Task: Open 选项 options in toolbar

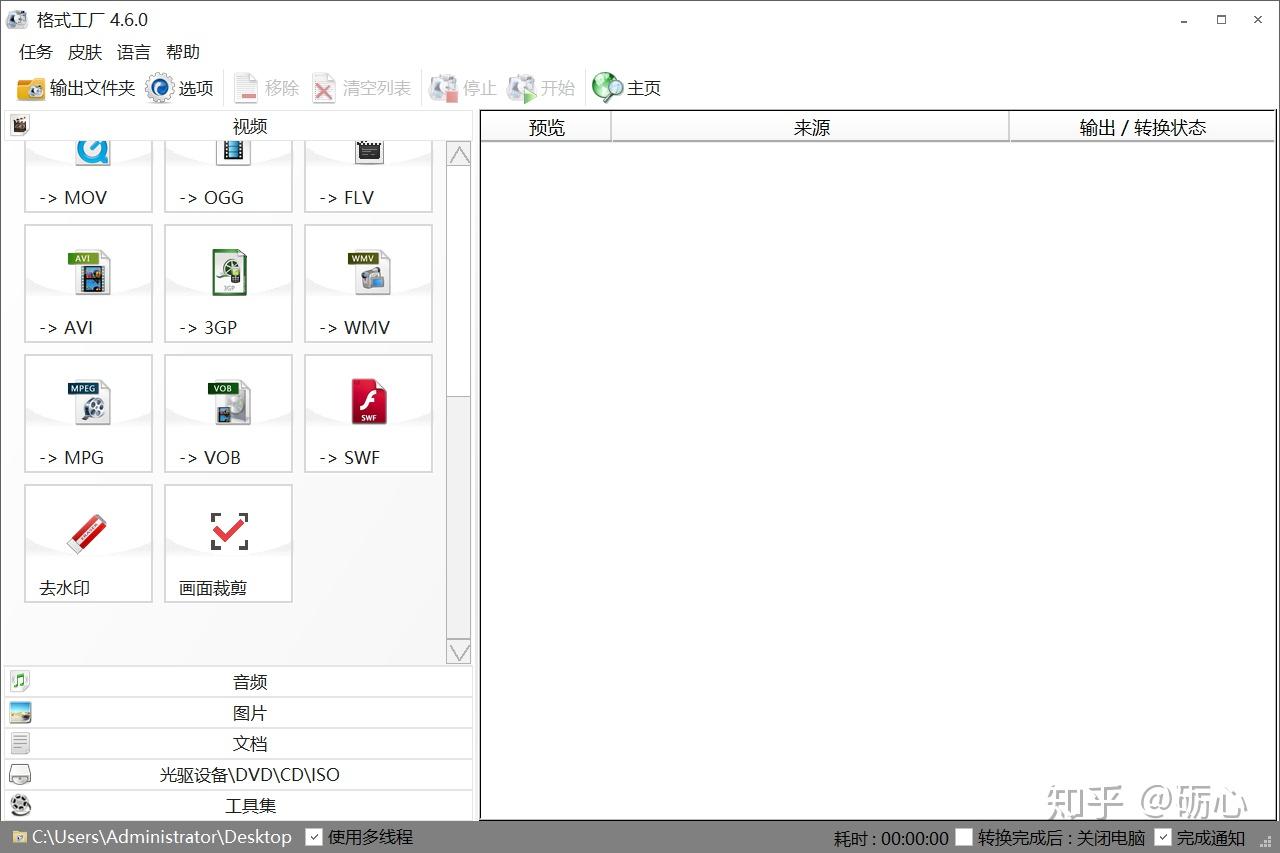Action: (180, 88)
